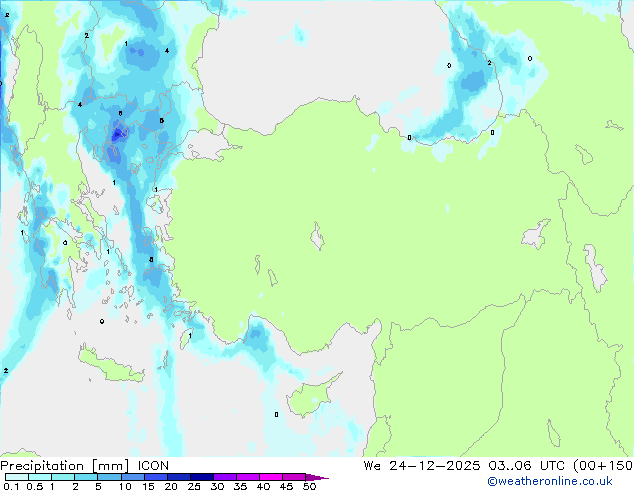Viewport: 634px width, 490px height.
Task: Click the 30–35 mm purple legend swatch
Action: point(225,477)
